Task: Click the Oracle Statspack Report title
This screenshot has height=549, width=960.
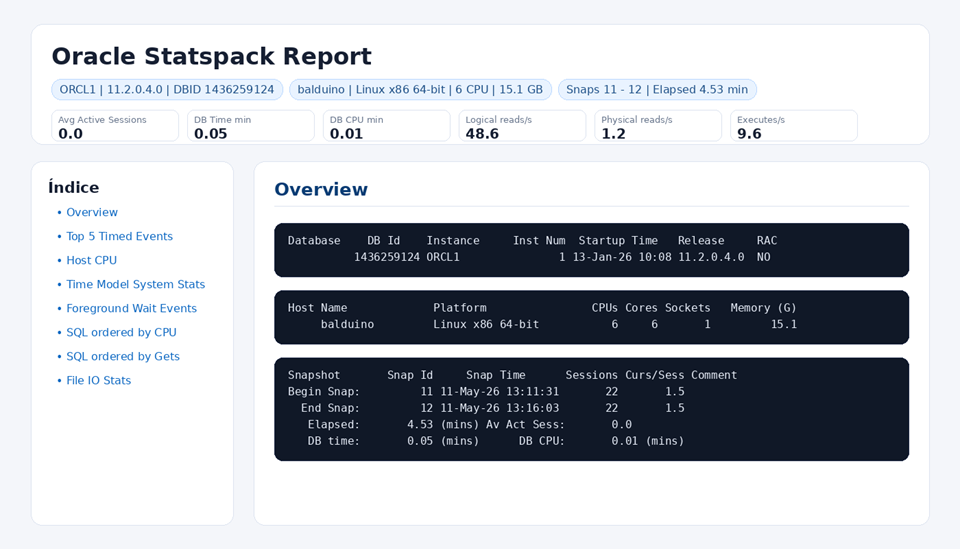Action: (211, 56)
